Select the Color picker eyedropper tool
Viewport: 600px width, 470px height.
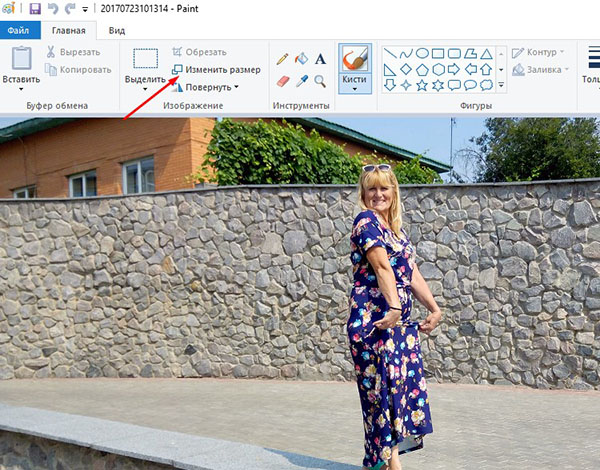[x=302, y=81]
